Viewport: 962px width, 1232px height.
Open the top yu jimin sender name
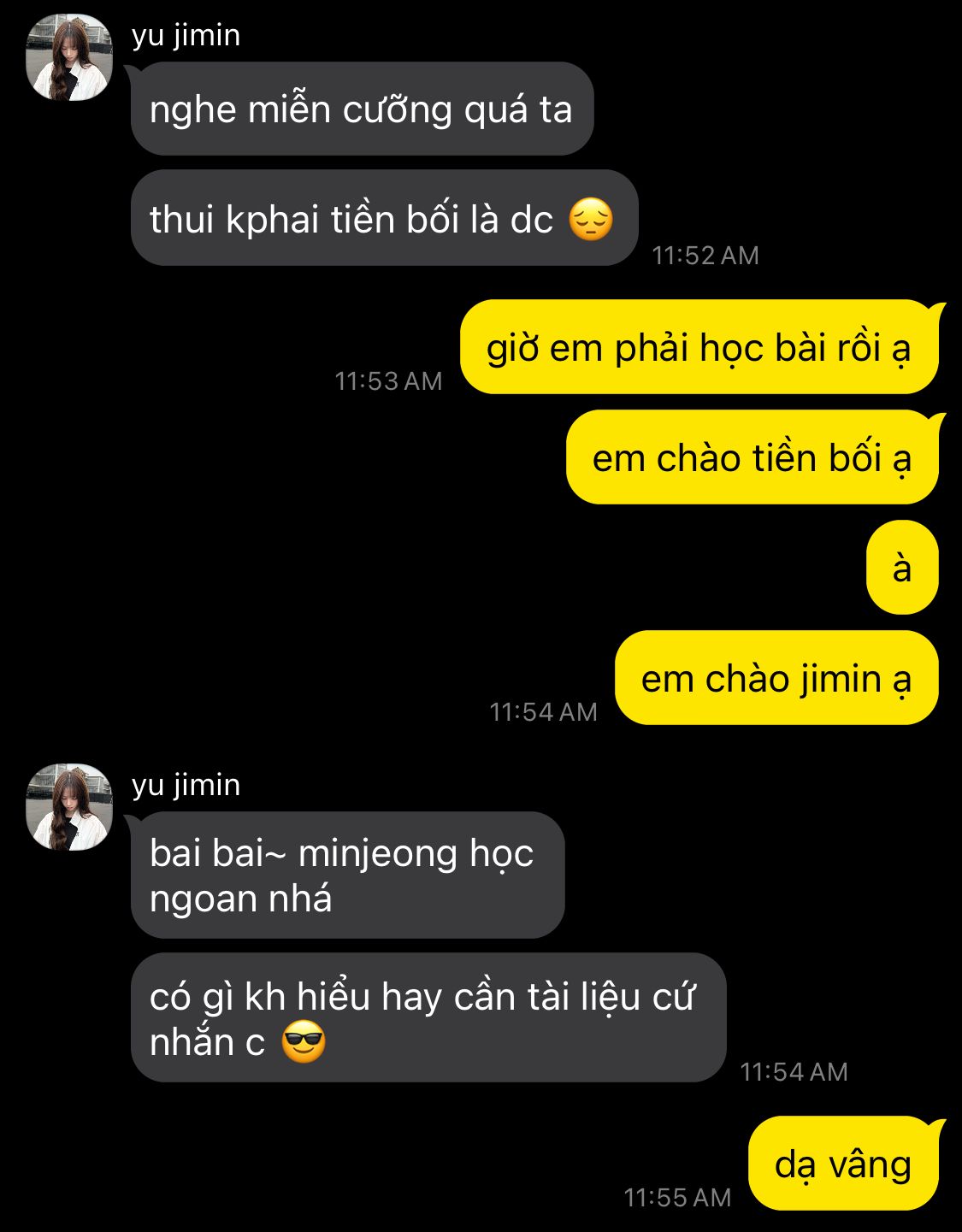(186, 36)
